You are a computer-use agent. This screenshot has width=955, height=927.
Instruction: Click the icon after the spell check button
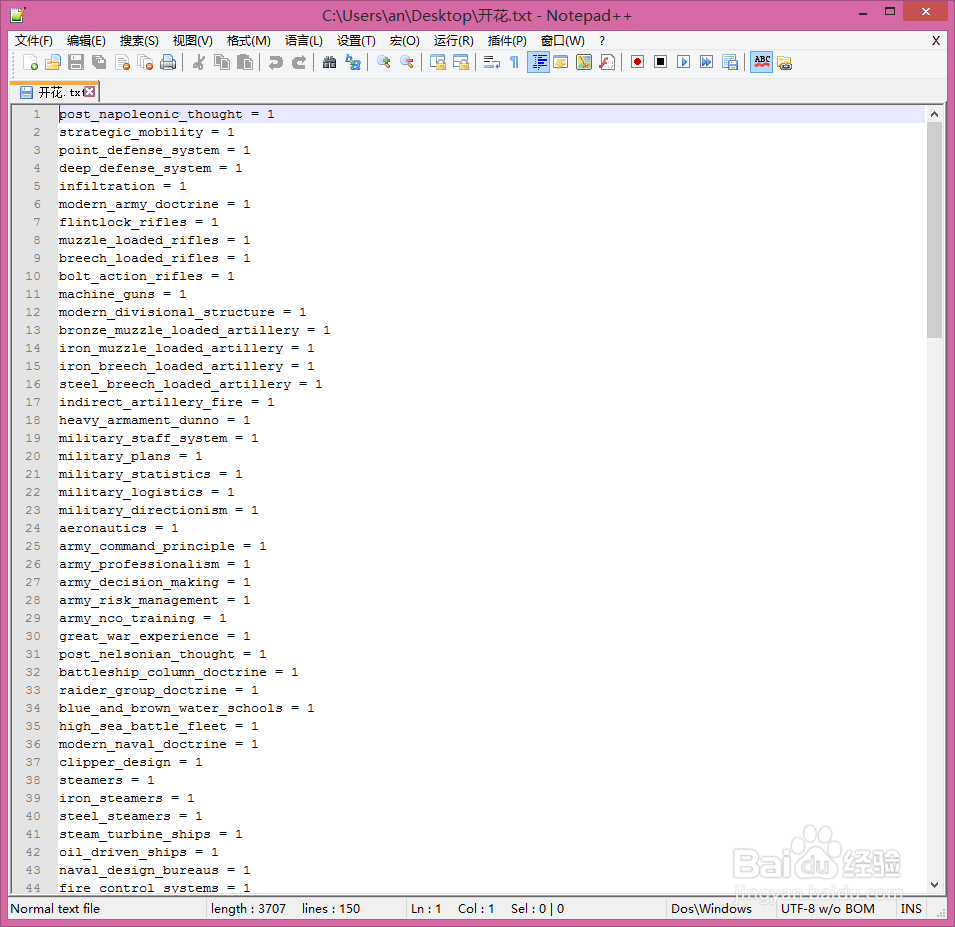(x=784, y=62)
